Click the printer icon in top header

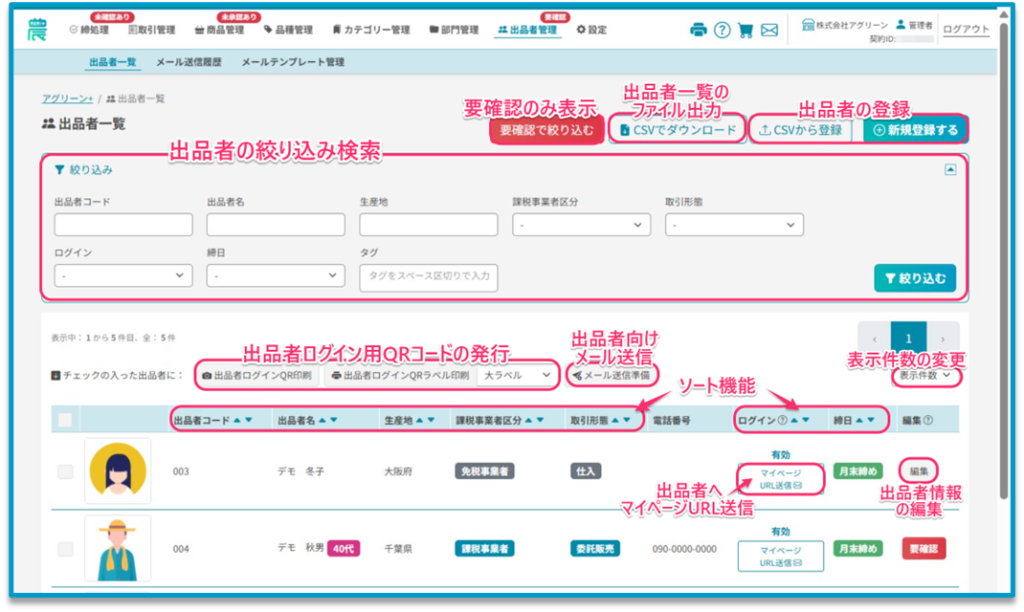pos(698,30)
